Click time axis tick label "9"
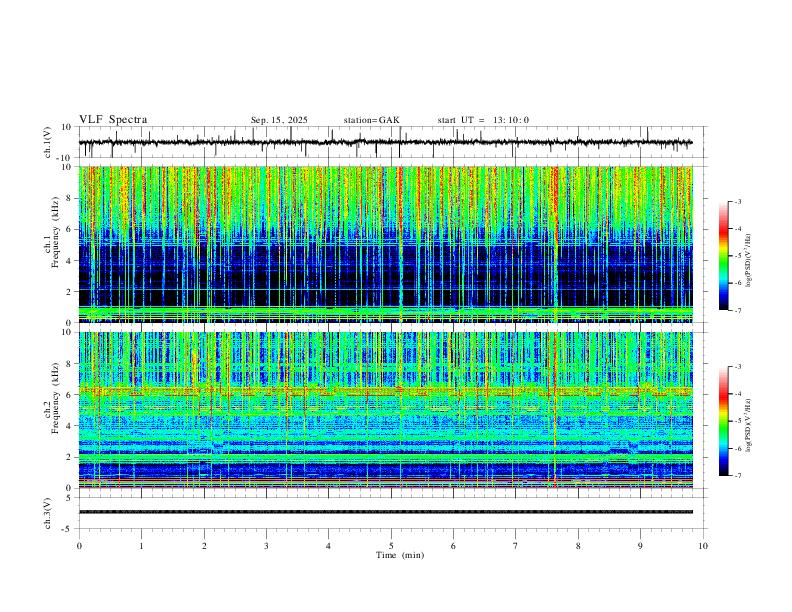The height and width of the screenshot is (612, 792). click(640, 546)
